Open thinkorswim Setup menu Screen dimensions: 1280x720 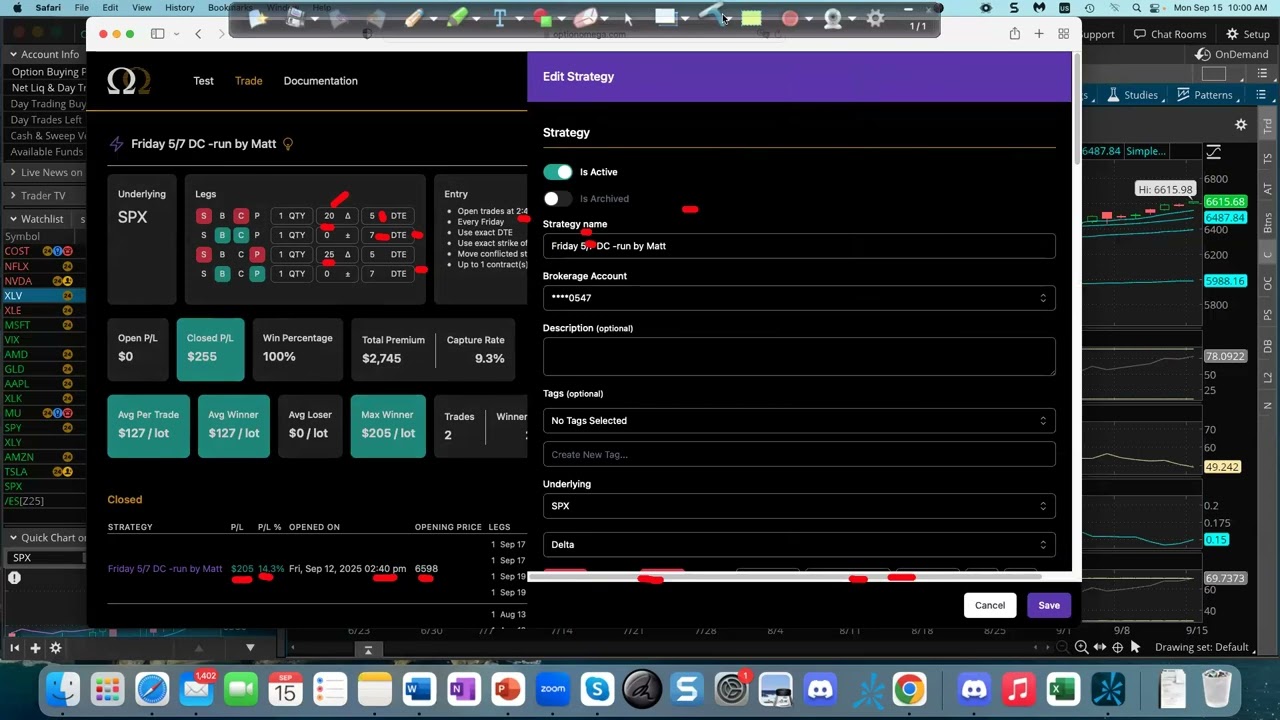click(x=1248, y=34)
